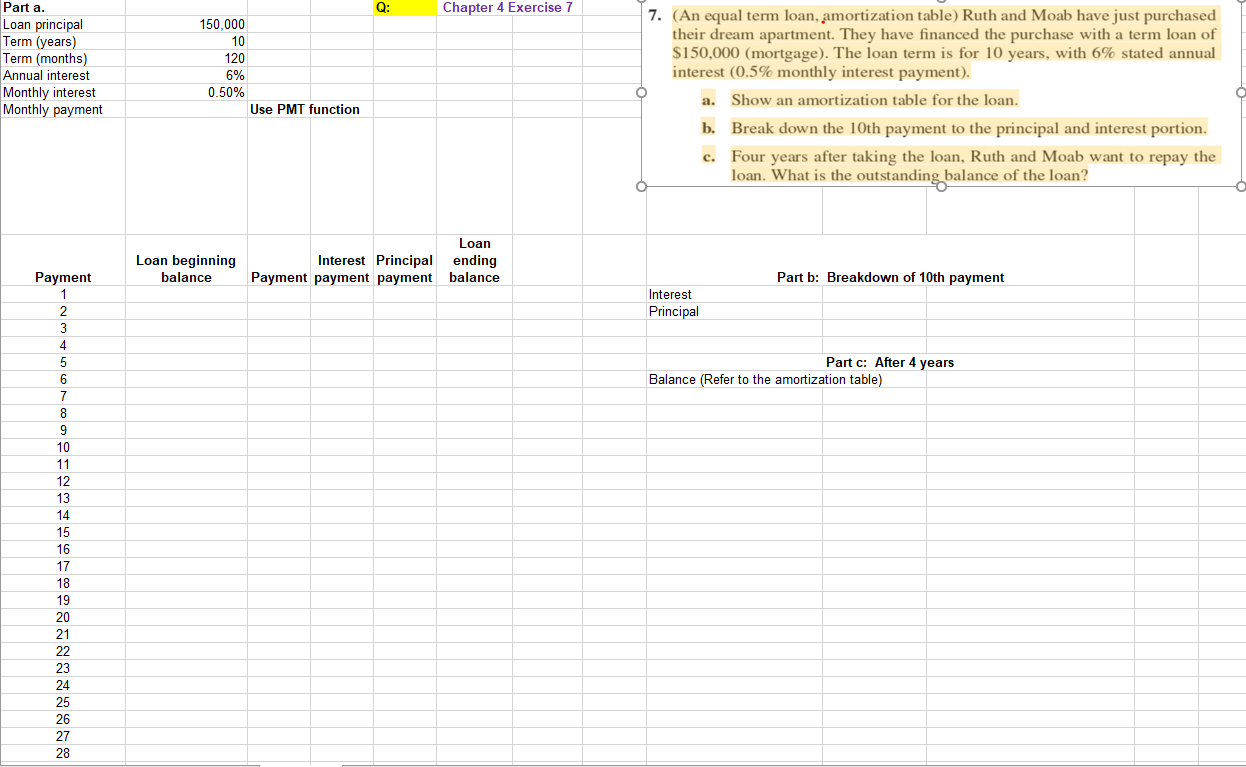The width and height of the screenshot is (1246, 767).
Task: Click Part b: Breakdown of 10th payment heading
Action: (x=915, y=277)
